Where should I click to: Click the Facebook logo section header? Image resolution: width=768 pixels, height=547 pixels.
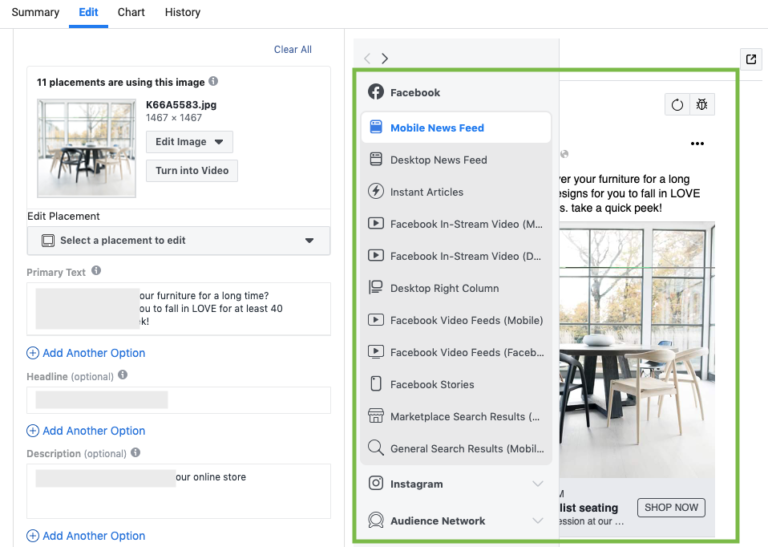point(404,92)
